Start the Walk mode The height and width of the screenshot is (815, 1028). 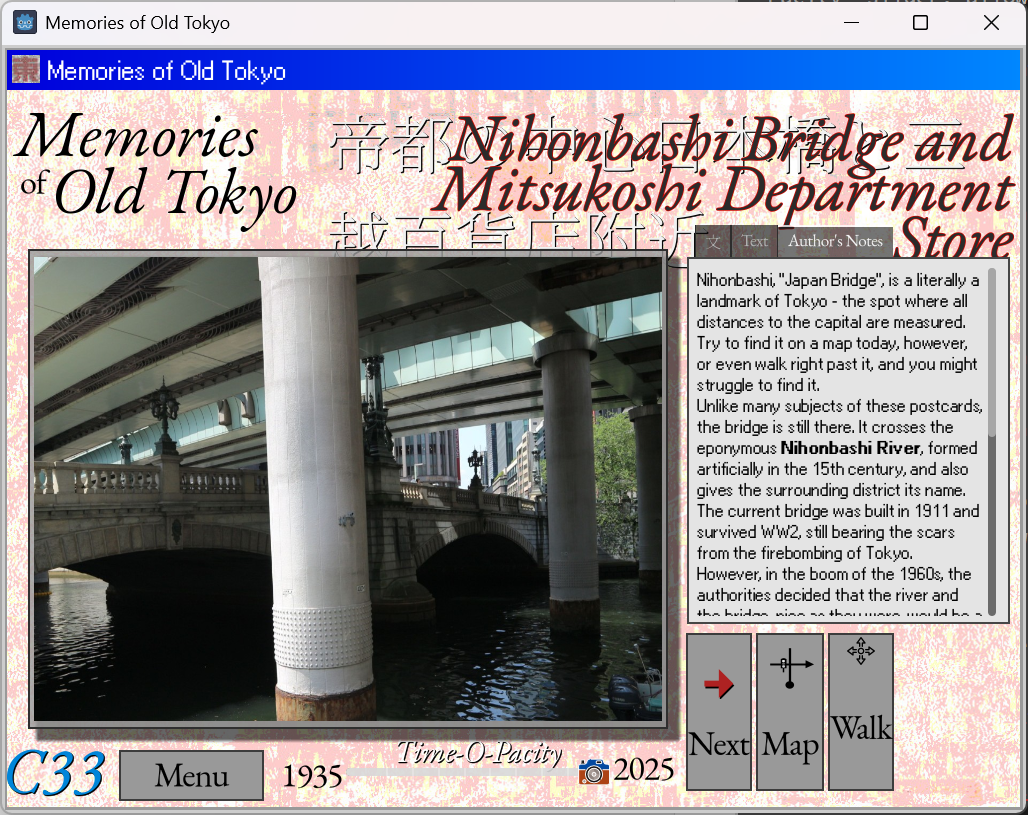[861, 711]
